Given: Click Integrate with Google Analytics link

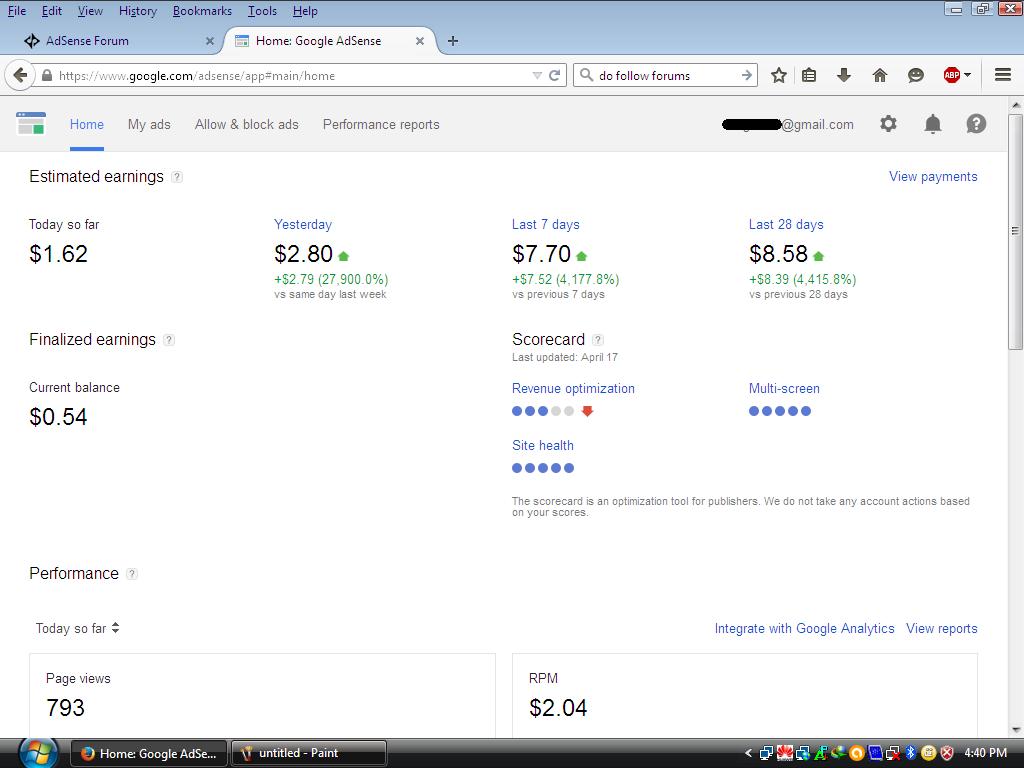Looking at the screenshot, I should pyautogui.click(x=804, y=628).
